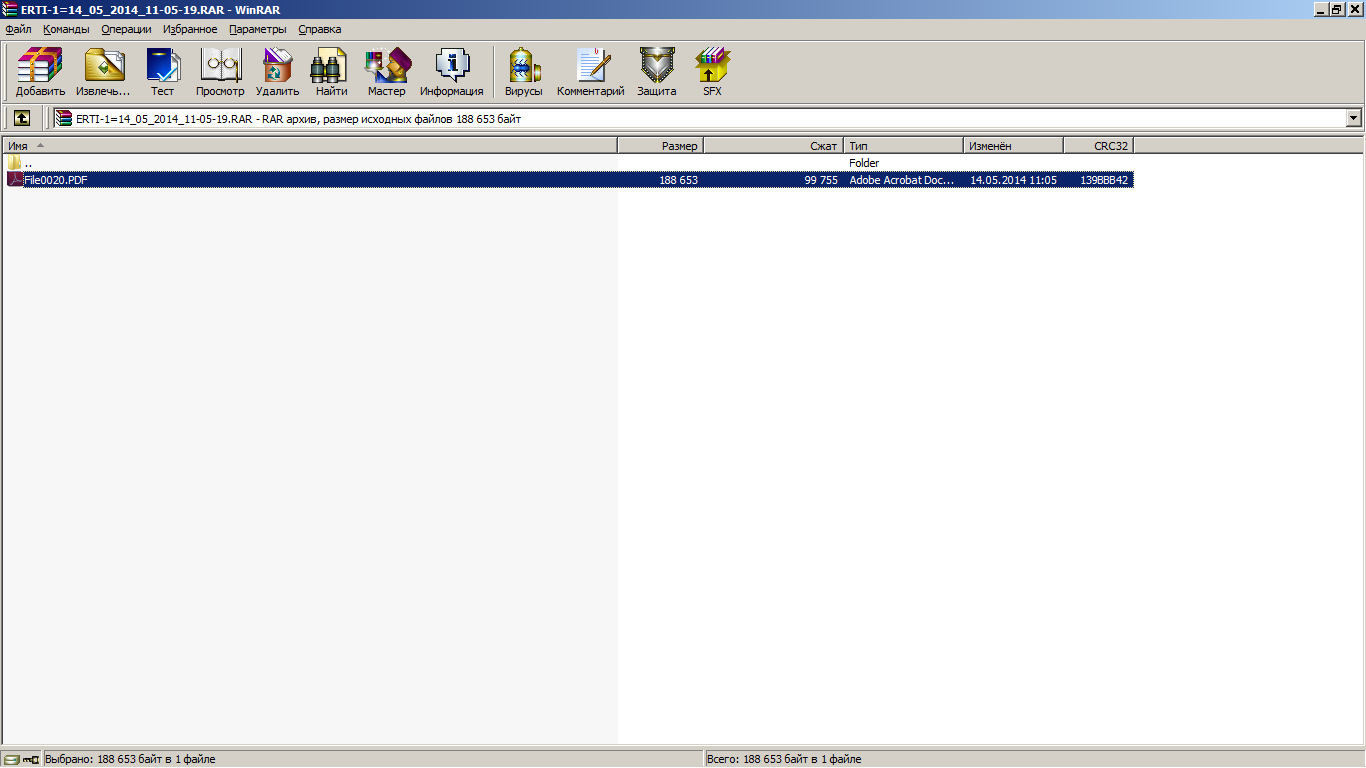Screen dimensions: 1366x768
Task: Click the WinRAR icon in address bar
Action: tap(64, 118)
